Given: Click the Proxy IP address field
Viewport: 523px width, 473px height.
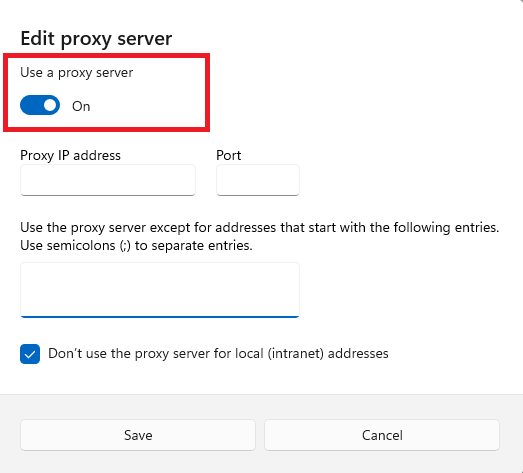Looking at the screenshot, I should click(x=108, y=180).
